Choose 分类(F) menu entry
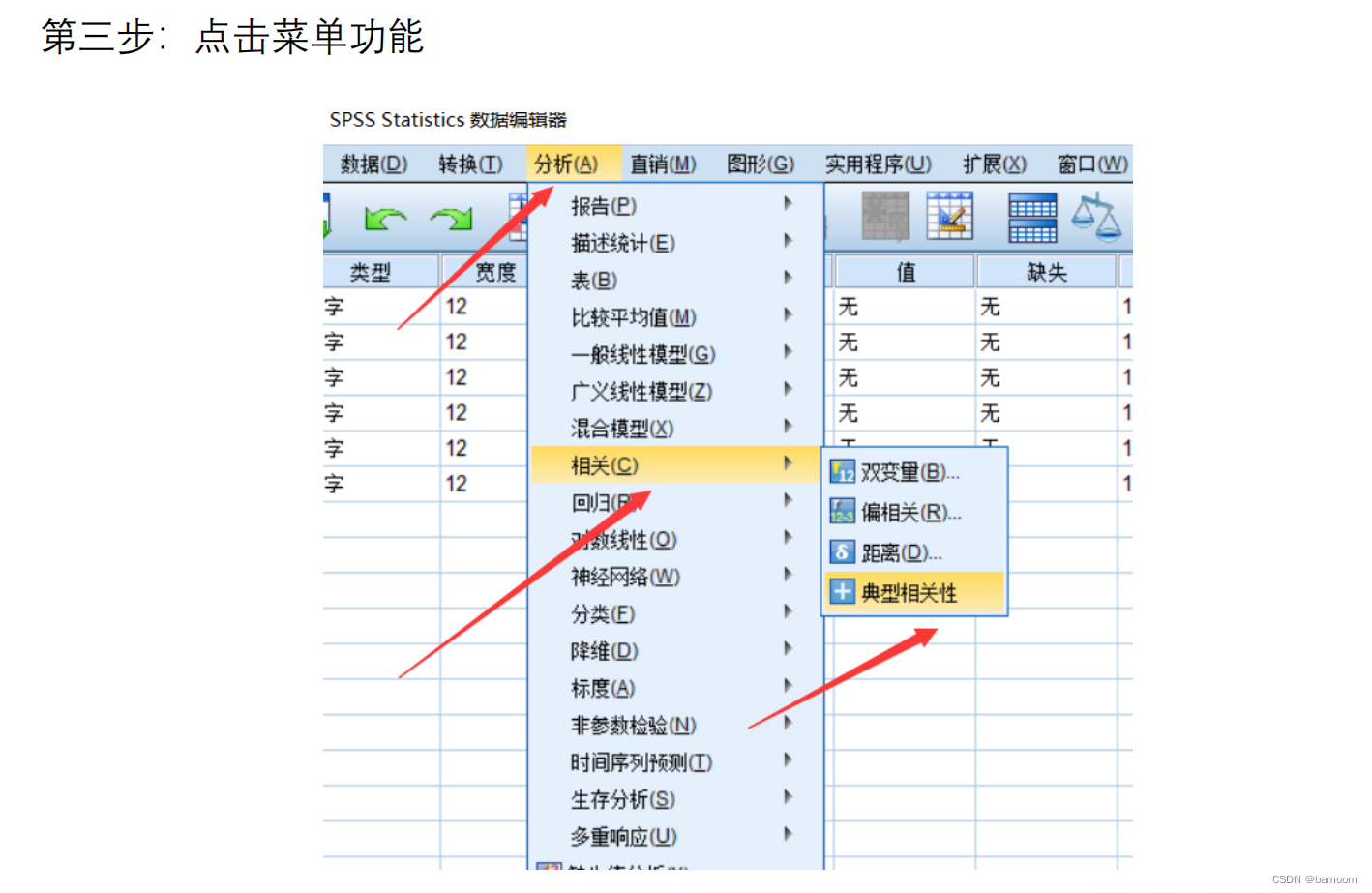The image size is (1372, 893). click(676, 614)
